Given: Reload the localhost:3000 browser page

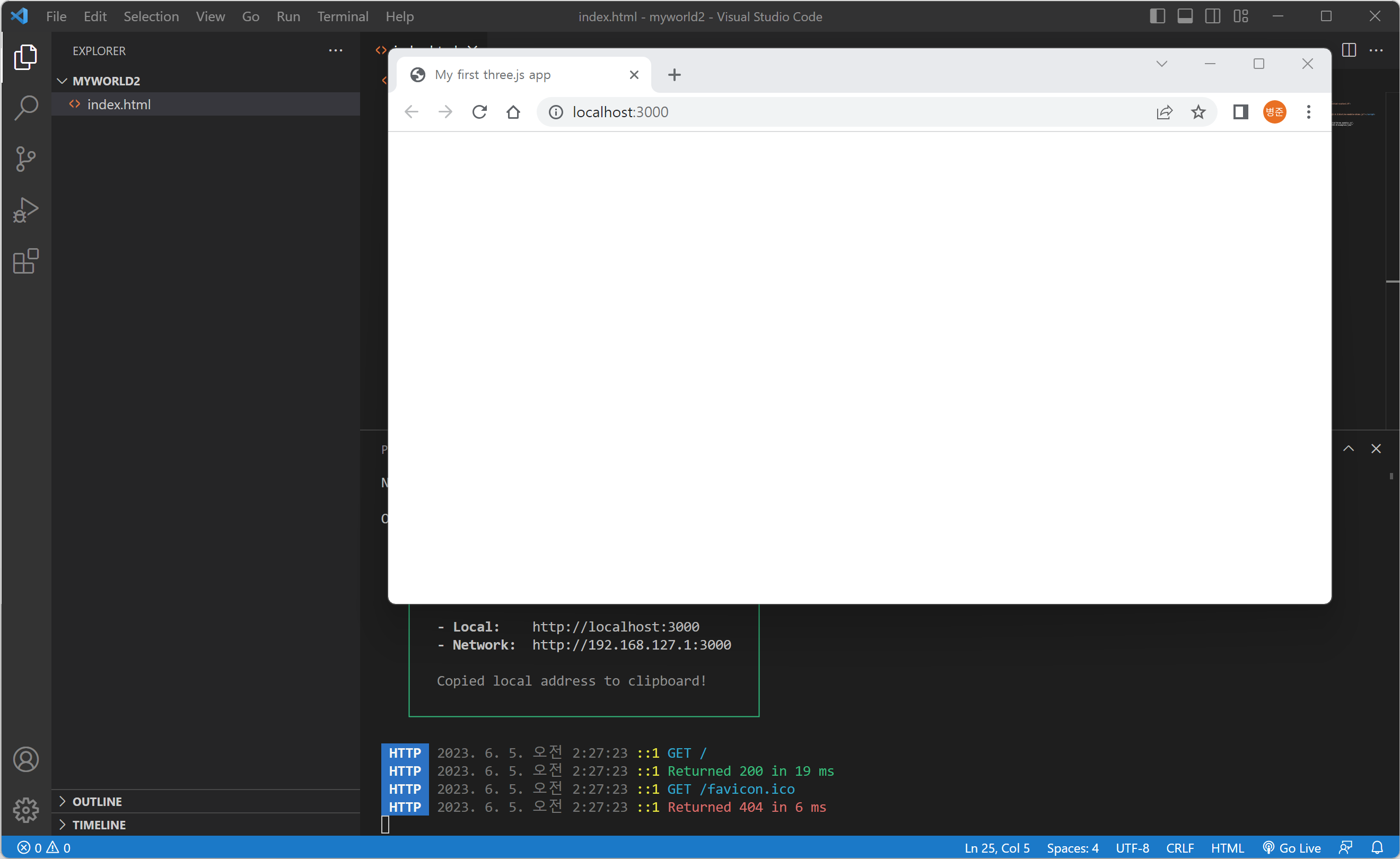Looking at the screenshot, I should [x=479, y=112].
